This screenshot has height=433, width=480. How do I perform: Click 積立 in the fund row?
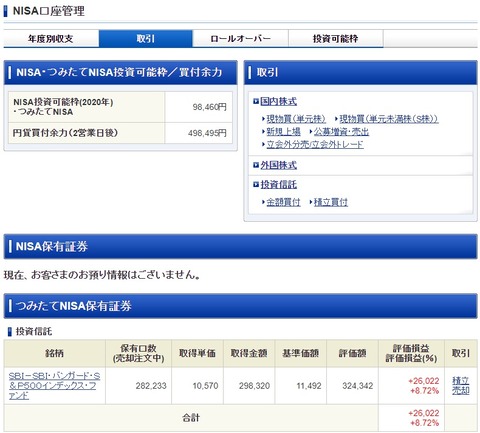(x=461, y=381)
